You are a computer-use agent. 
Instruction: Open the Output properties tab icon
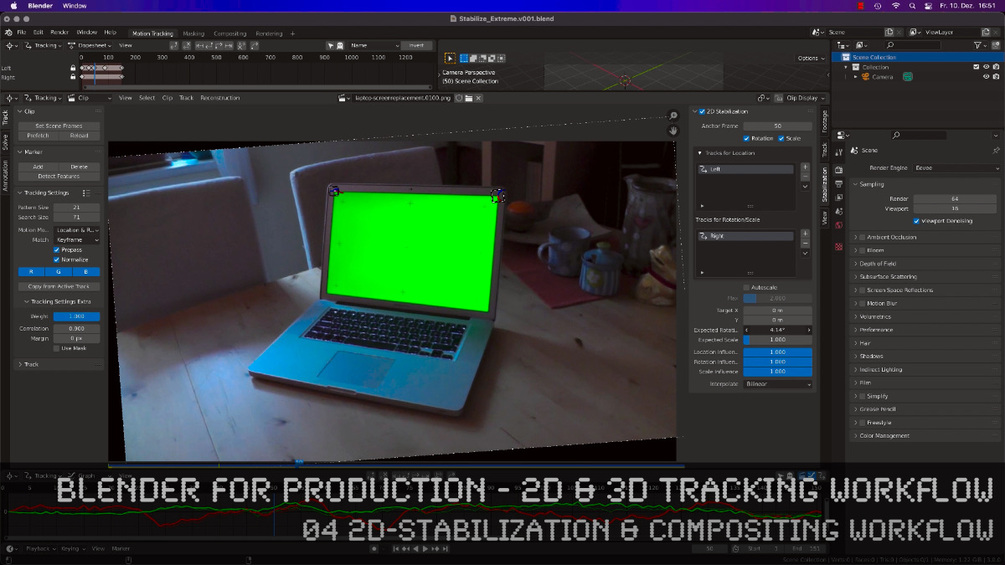click(x=838, y=184)
